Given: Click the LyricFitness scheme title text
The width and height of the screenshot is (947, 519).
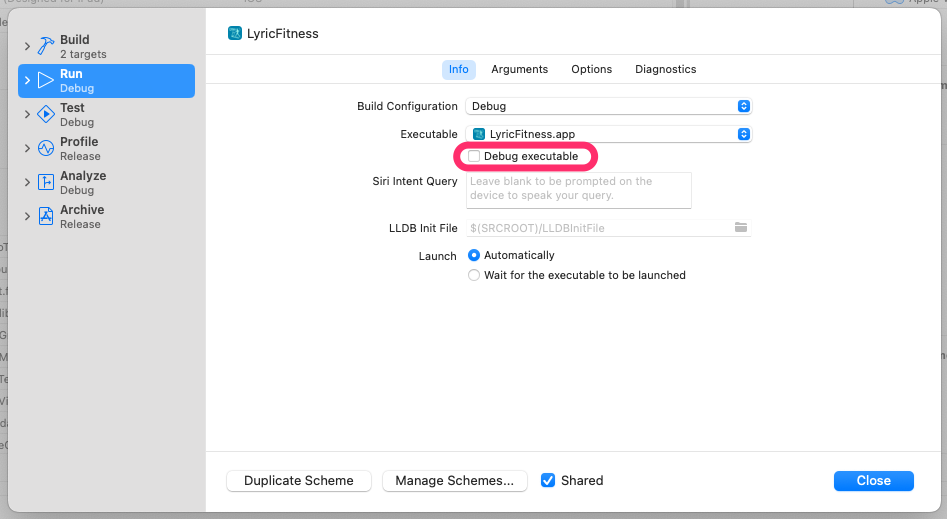Looking at the screenshot, I should (x=283, y=34).
